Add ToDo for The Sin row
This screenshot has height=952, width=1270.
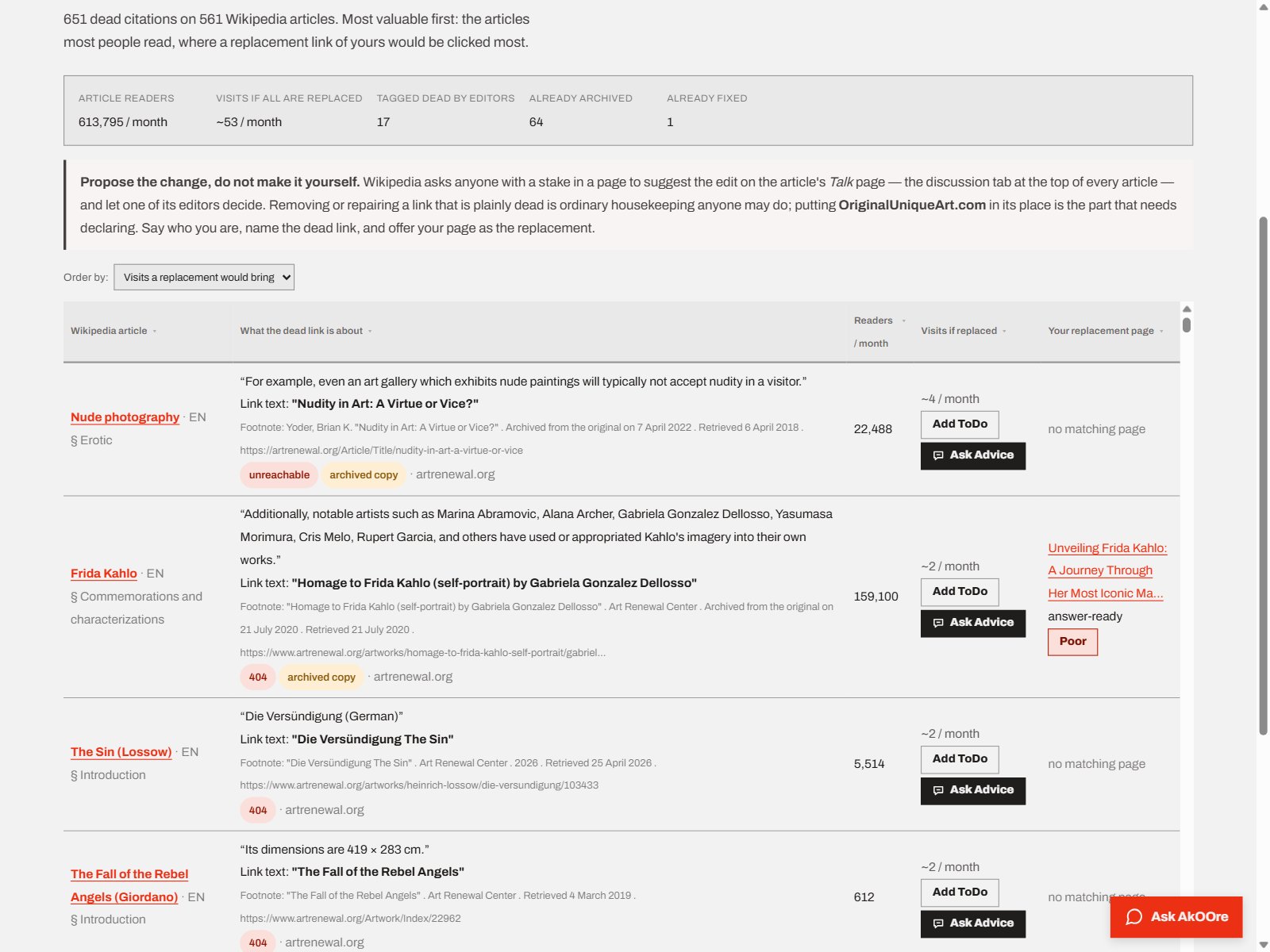tap(960, 759)
